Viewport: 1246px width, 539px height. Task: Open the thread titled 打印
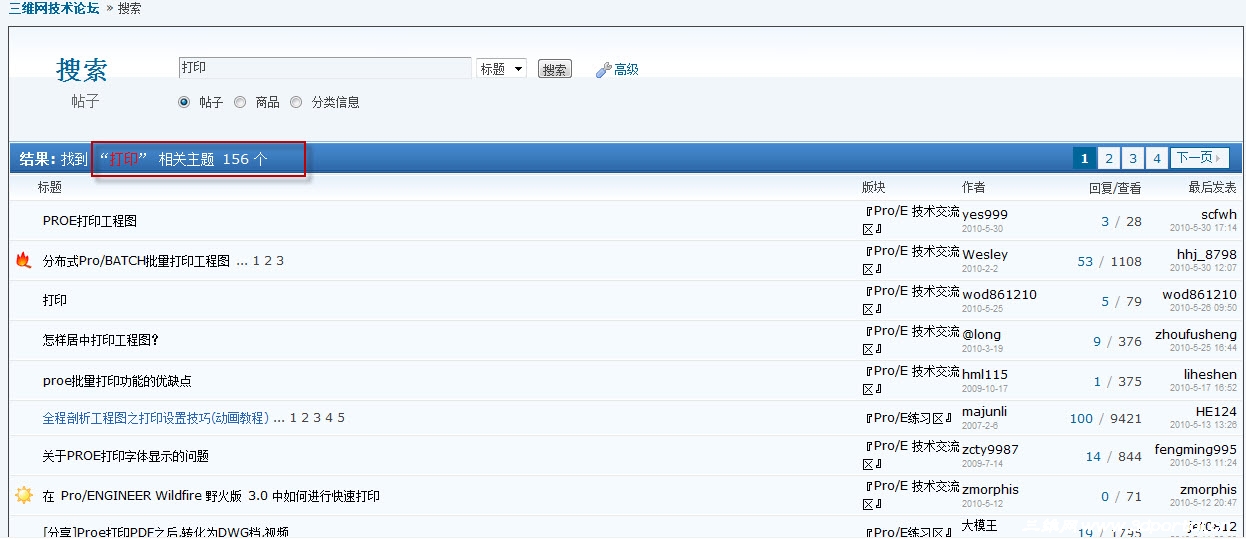[x=55, y=301]
